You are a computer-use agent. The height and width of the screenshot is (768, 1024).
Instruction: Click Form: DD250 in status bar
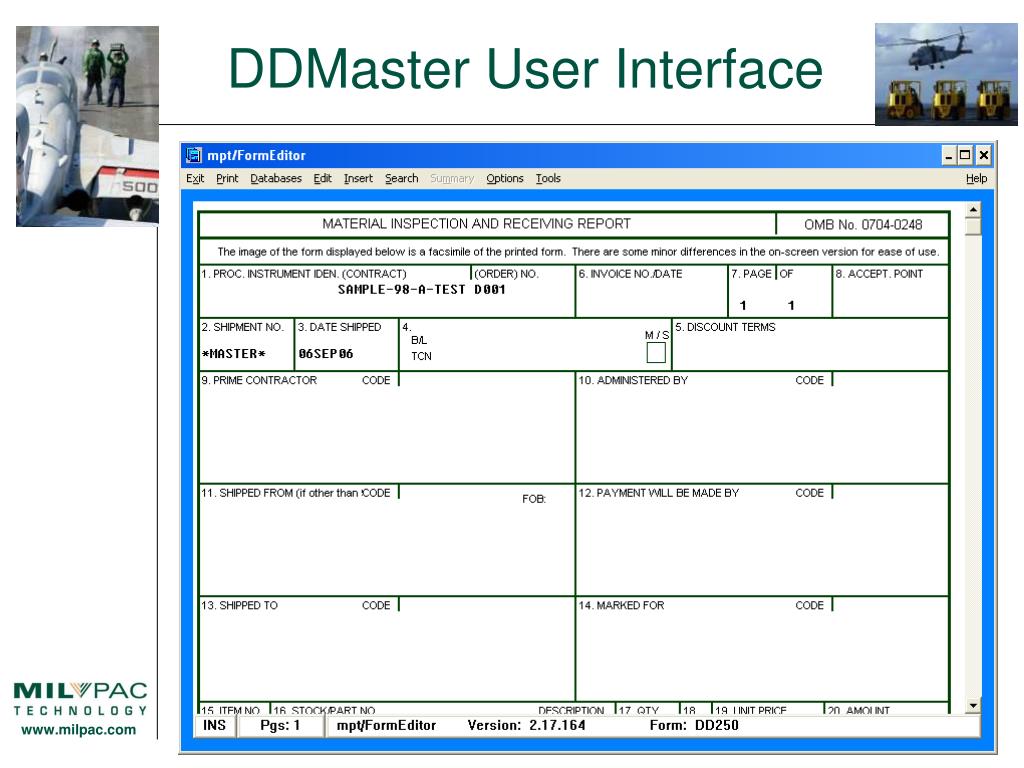pos(694,726)
